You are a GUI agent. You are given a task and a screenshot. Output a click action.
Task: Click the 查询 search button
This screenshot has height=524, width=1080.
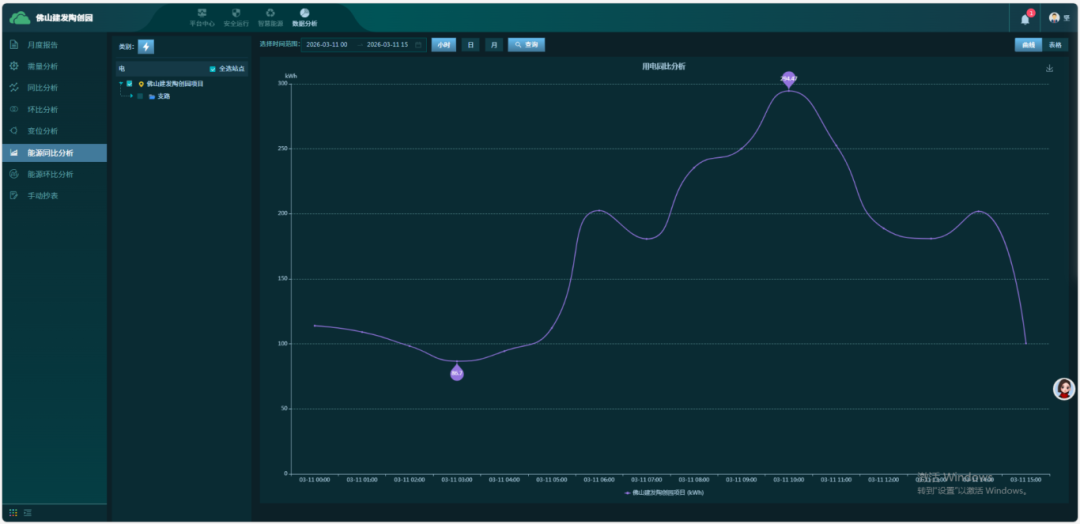coord(526,45)
